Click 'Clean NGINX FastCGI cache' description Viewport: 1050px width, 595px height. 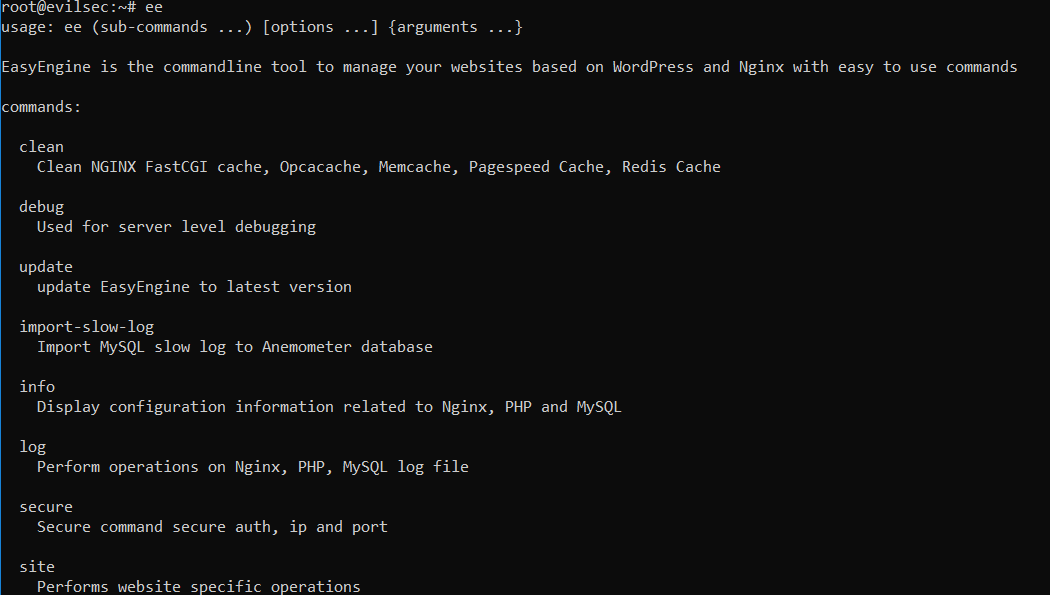(378, 167)
